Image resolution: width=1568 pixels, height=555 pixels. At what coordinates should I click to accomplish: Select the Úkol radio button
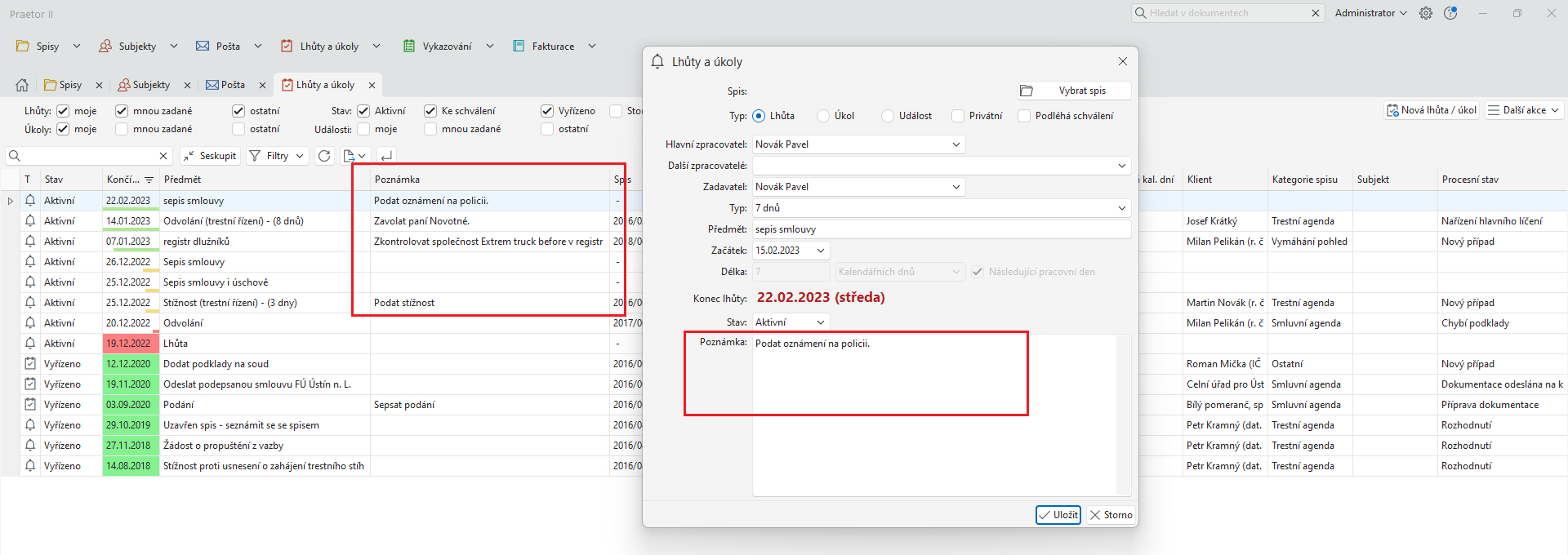coord(823,116)
